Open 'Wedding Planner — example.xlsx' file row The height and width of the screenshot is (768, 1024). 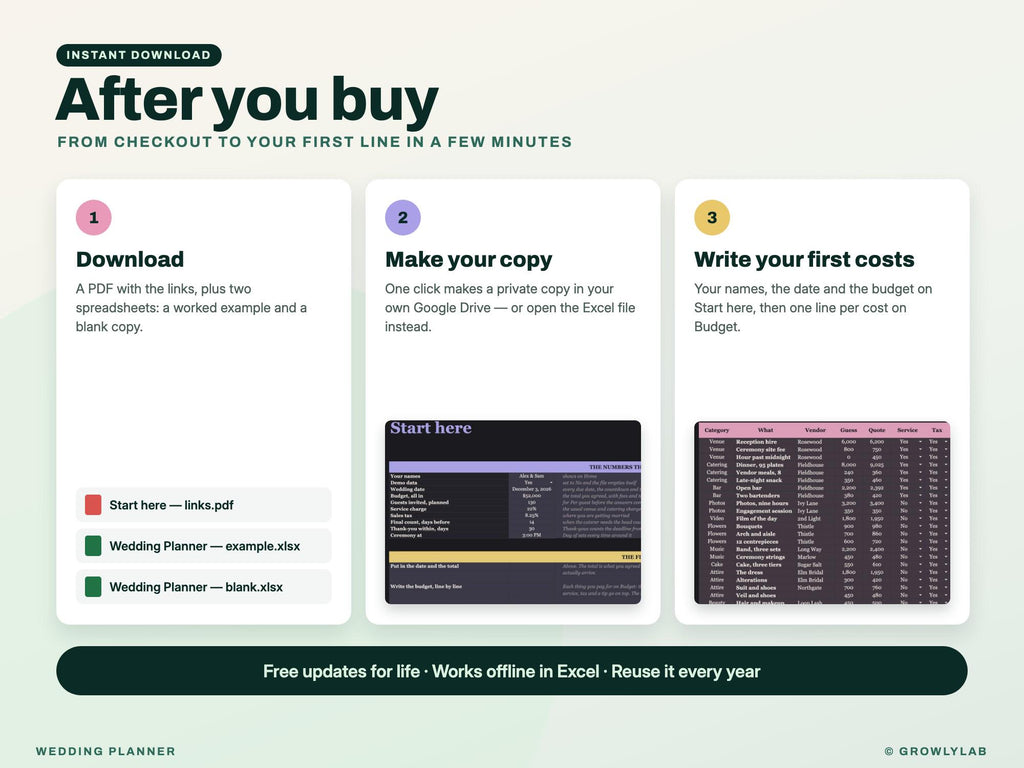204,546
